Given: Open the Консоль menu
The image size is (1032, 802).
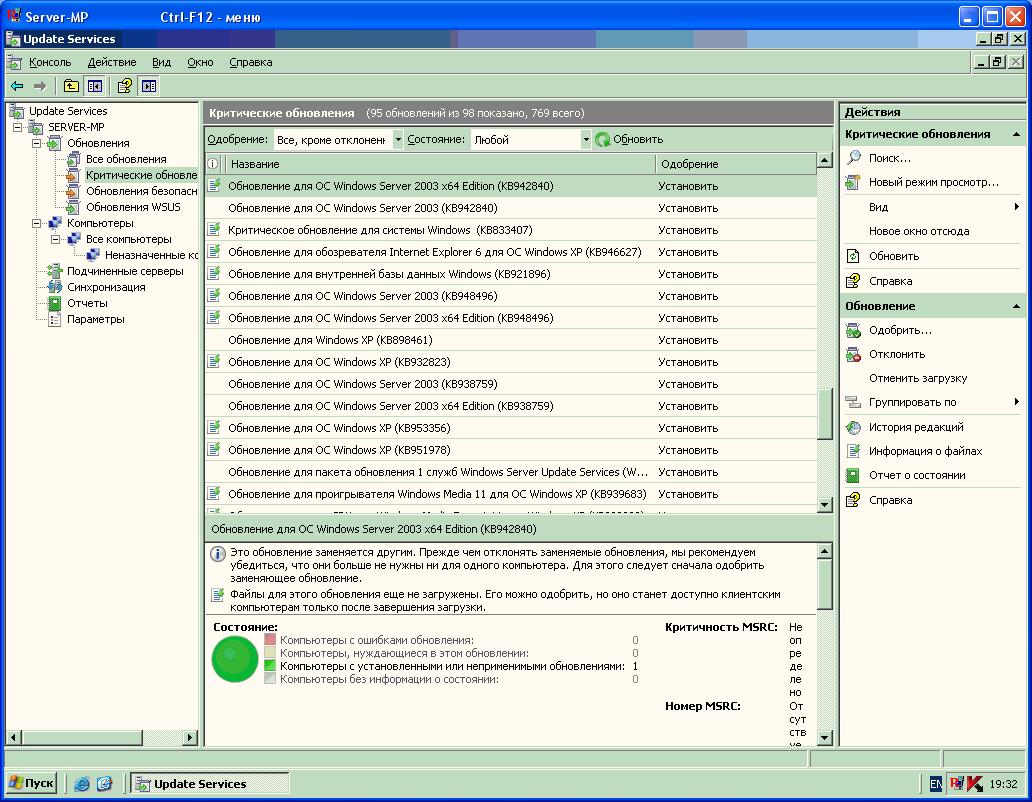Looking at the screenshot, I should tap(50, 62).
